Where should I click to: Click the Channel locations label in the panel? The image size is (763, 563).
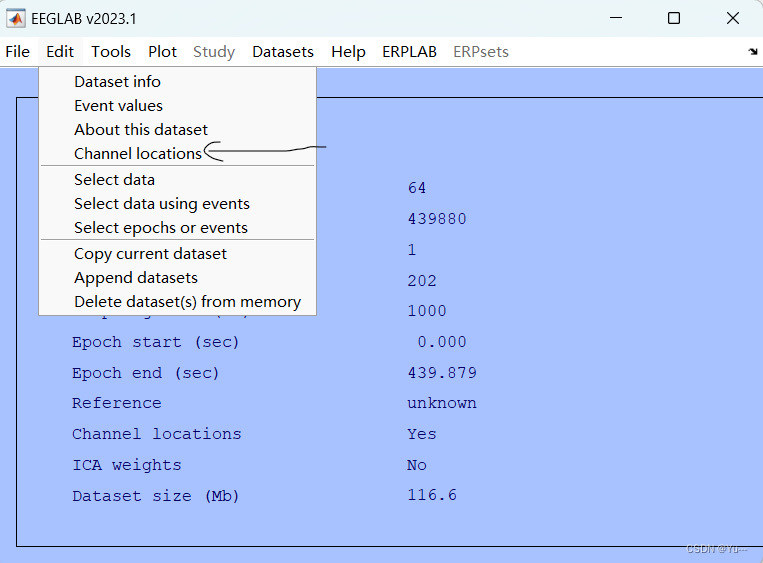pyautogui.click(x=157, y=434)
